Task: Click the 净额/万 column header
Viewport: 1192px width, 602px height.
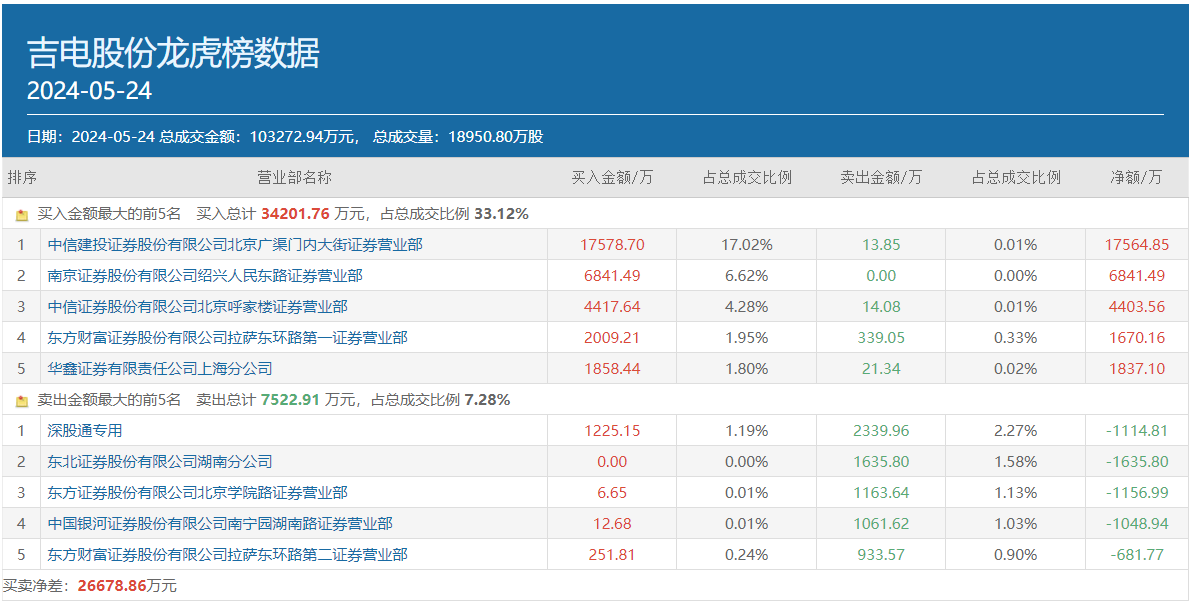Action: pyautogui.click(x=1136, y=178)
